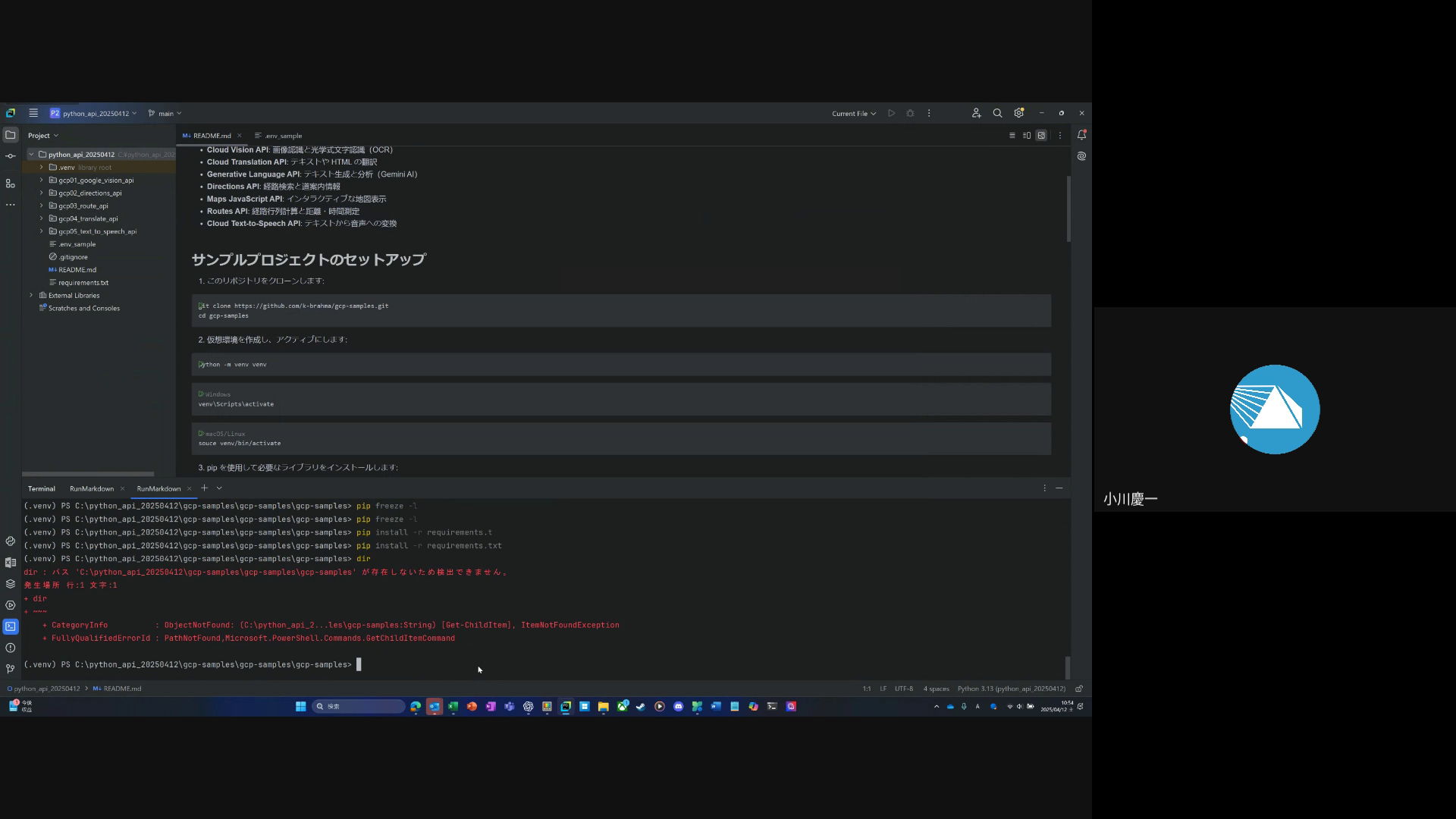Open Python Packages tool window icon
The height and width of the screenshot is (819, 1456).
(10, 584)
